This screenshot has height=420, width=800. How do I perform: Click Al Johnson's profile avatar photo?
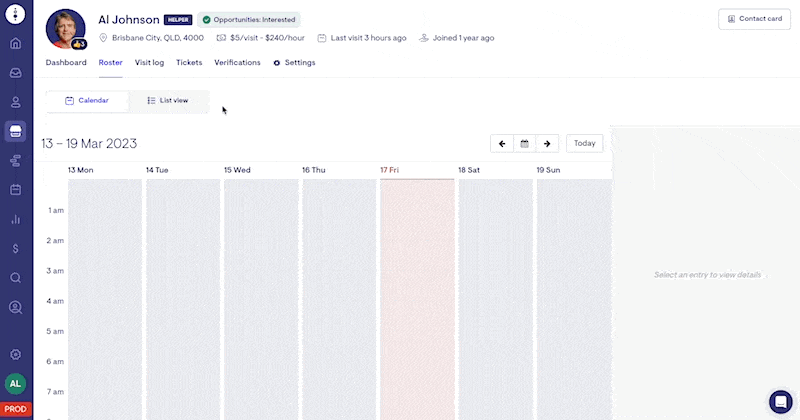pyautogui.click(x=66, y=28)
